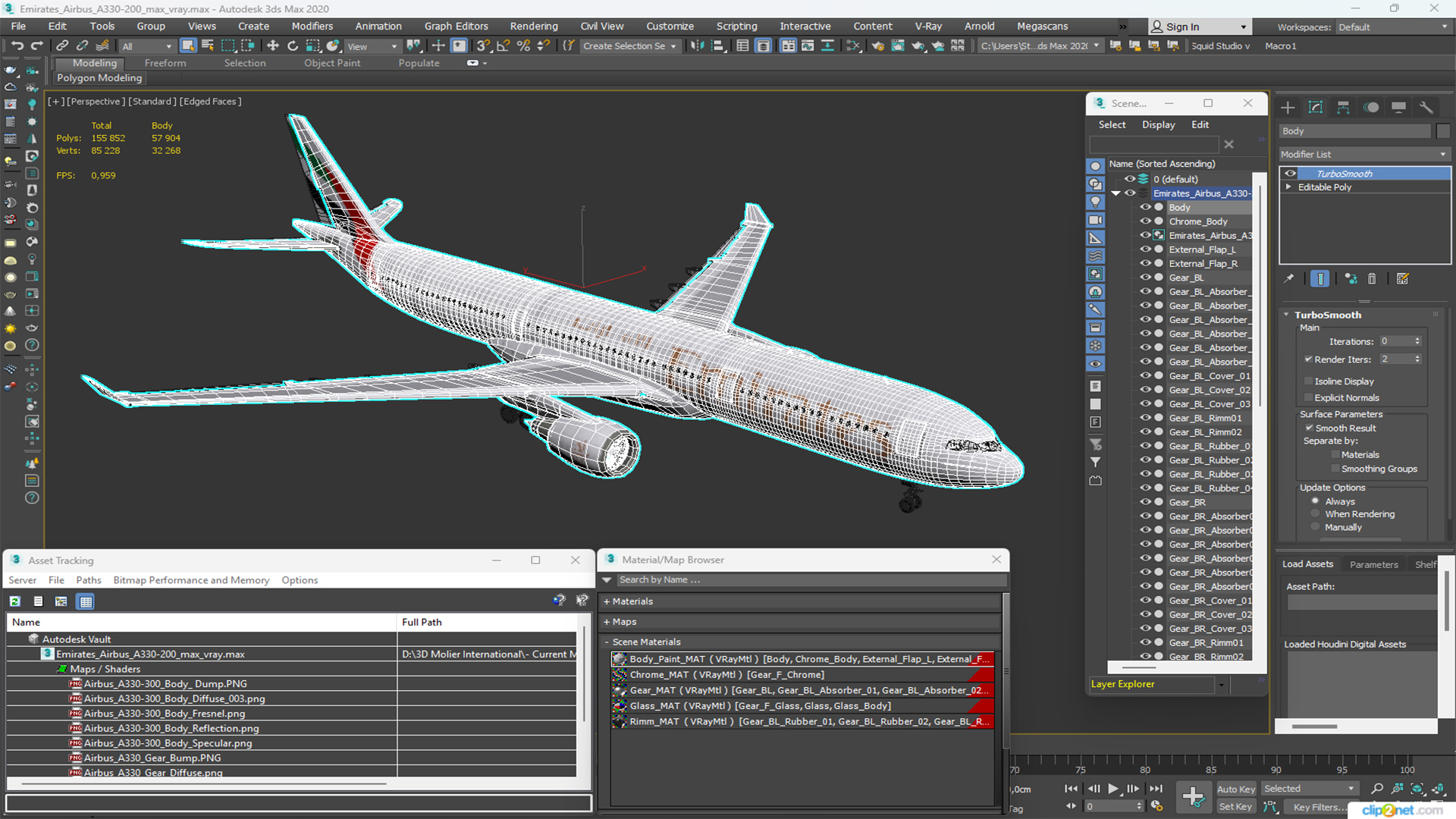This screenshot has width=1456, height=819.
Task: Open selection filter All dropdown
Action: 146,46
